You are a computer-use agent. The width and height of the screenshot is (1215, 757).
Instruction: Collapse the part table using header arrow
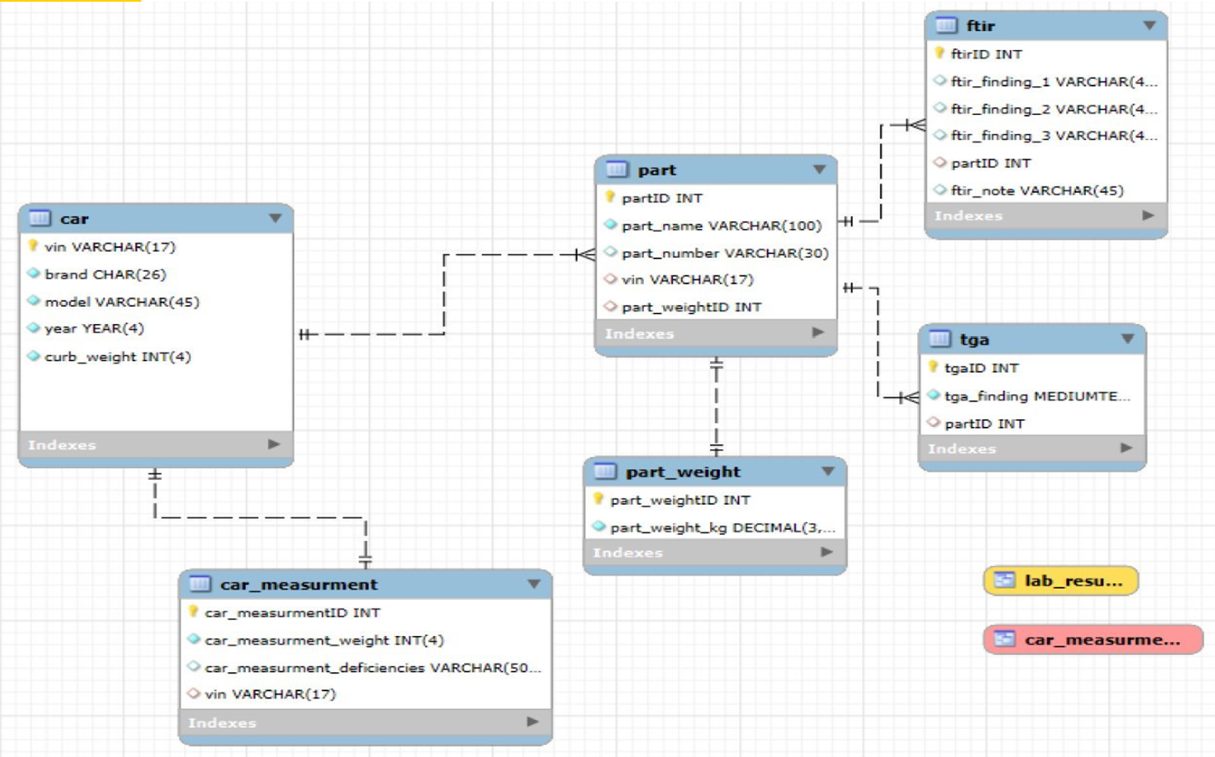pyautogui.click(x=819, y=170)
